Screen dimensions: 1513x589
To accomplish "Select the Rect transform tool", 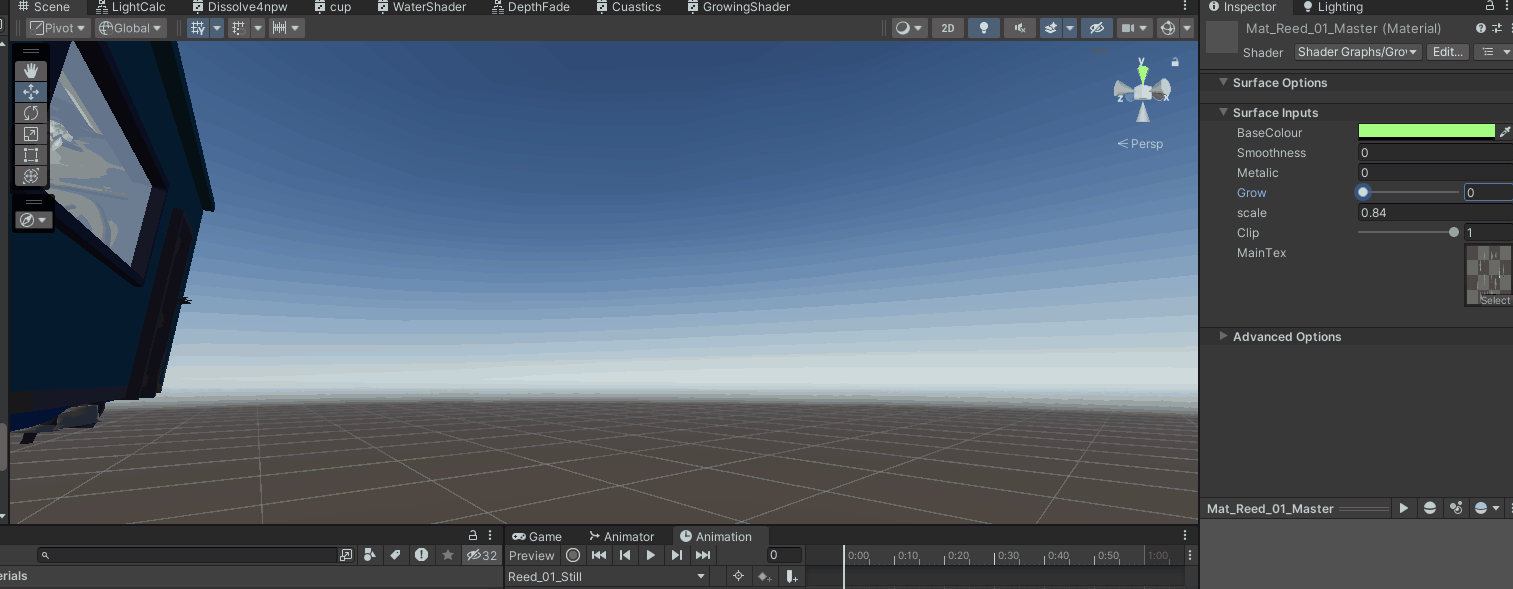I will pyautogui.click(x=31, y=155).
